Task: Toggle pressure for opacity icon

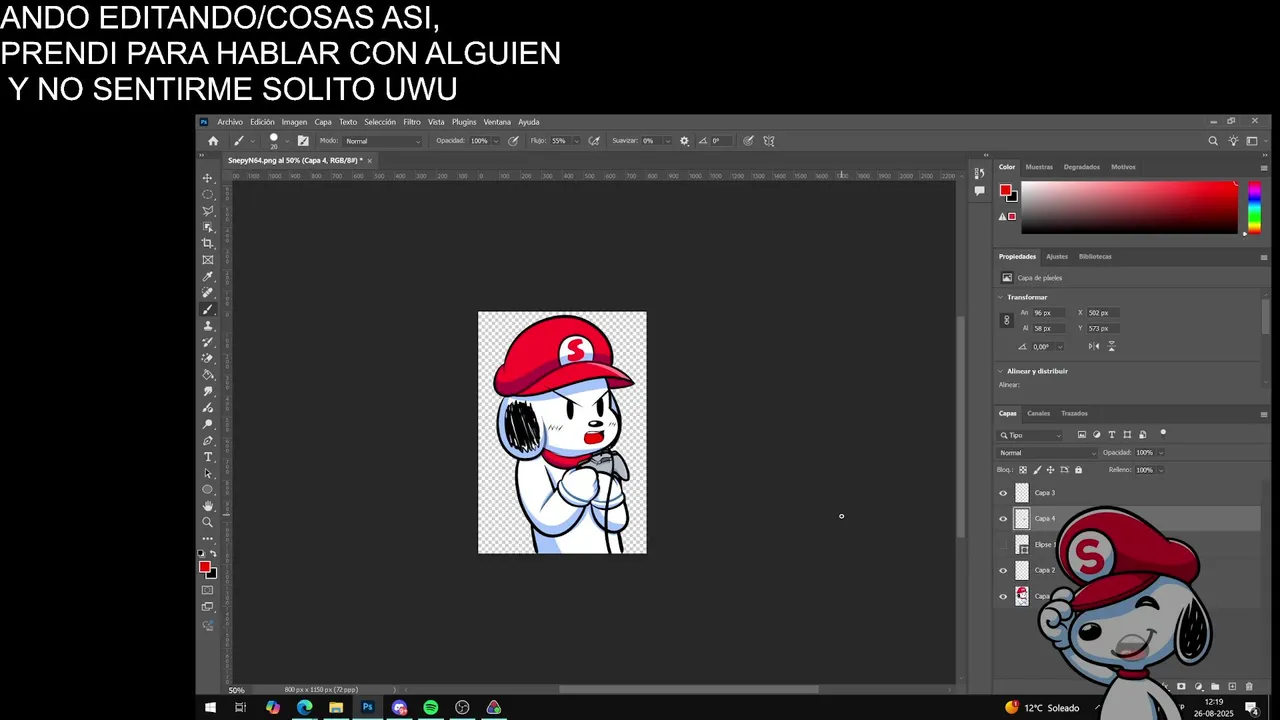Action: click(513, 141)
